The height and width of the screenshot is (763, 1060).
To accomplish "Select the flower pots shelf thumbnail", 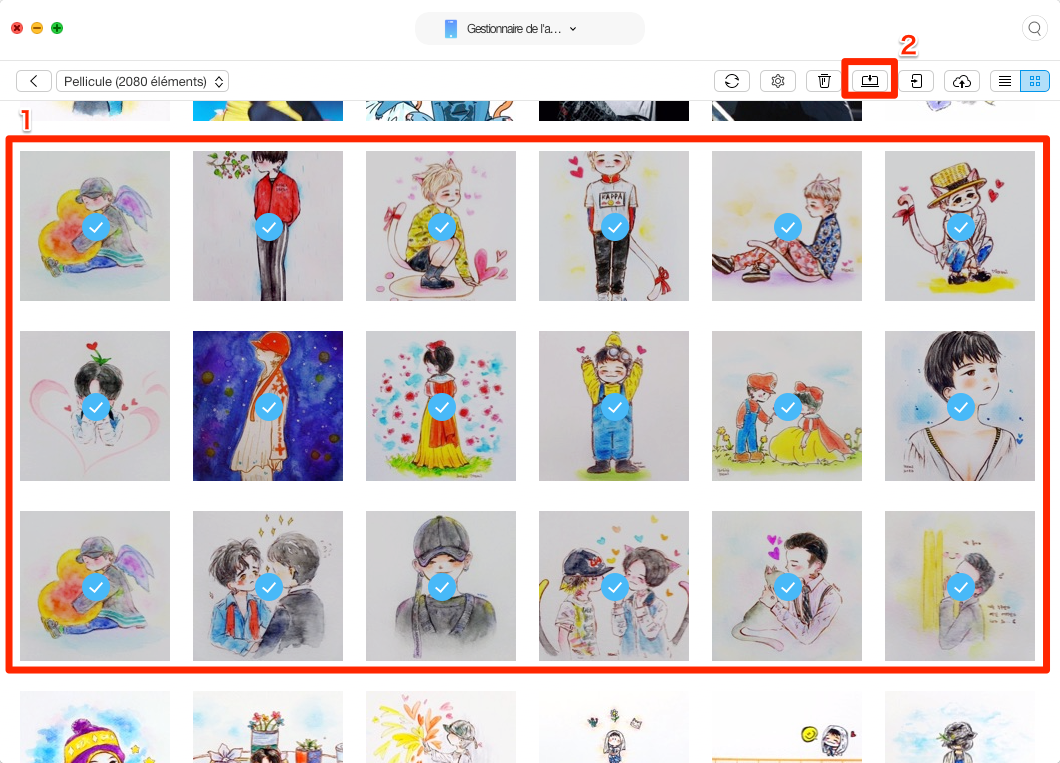I will click(x=268, y=727).
